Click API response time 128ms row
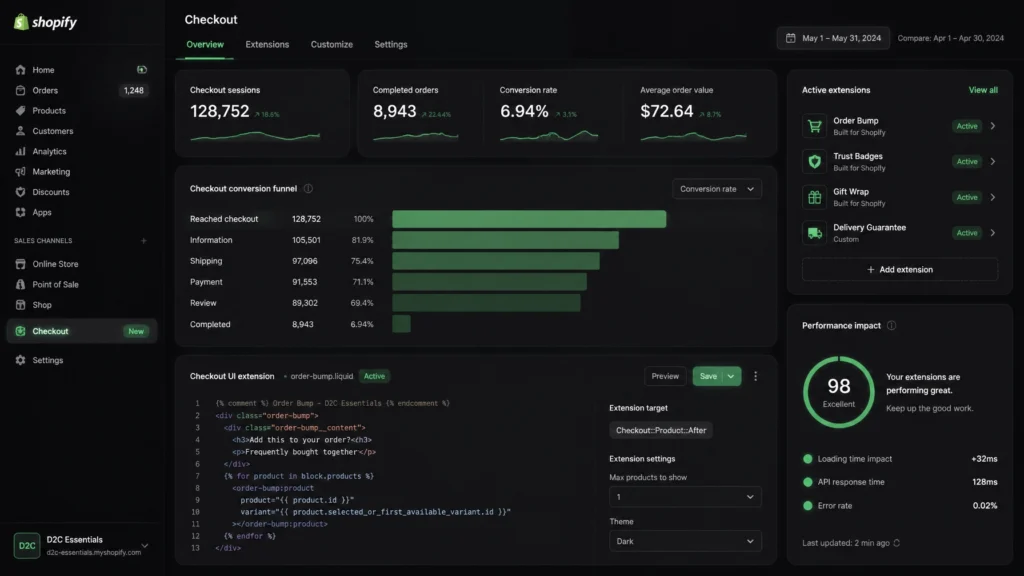 (900, 482)
